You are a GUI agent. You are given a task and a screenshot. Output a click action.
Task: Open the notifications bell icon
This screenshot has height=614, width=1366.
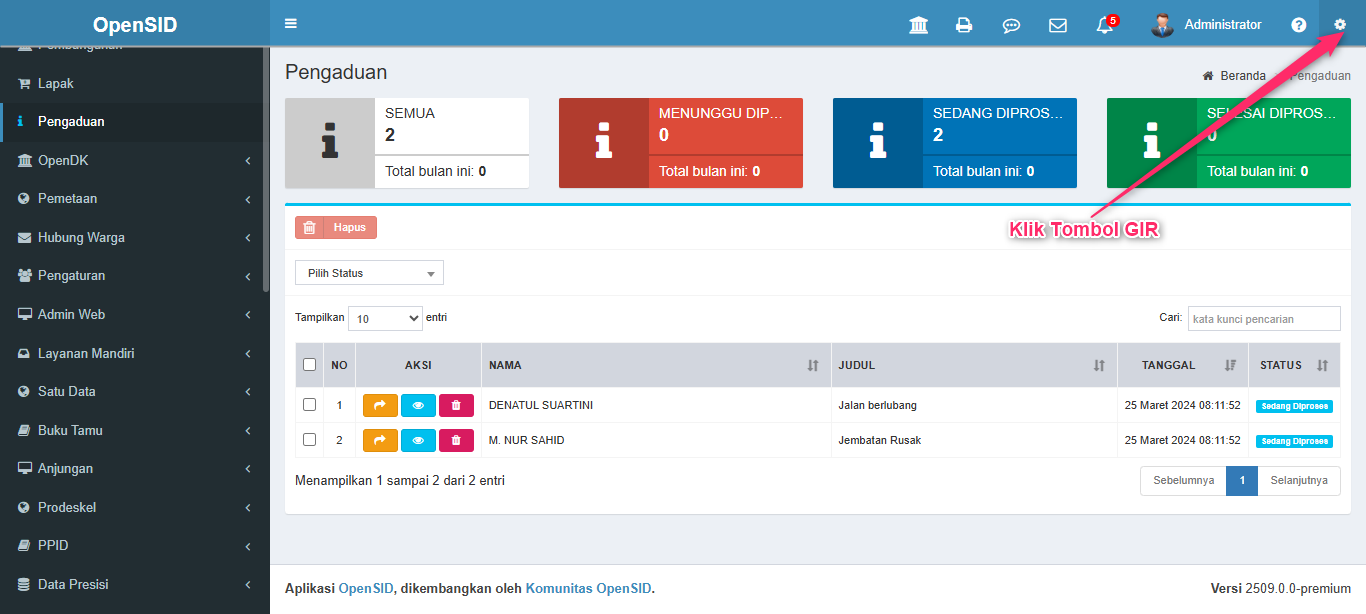coord(1105,25)
